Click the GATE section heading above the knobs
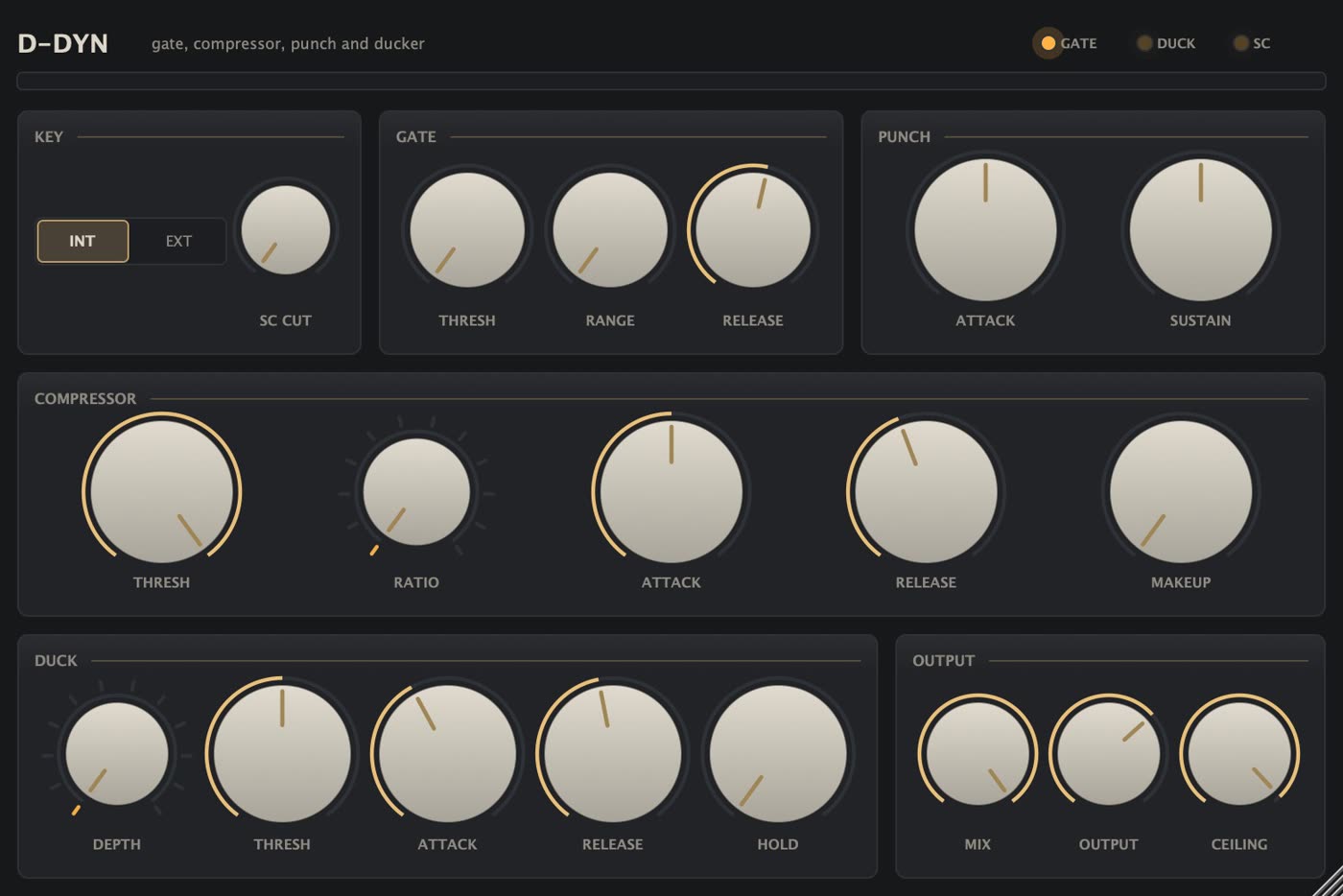The height and width of the screenshot is (896, 1343). tap(416, 136)
